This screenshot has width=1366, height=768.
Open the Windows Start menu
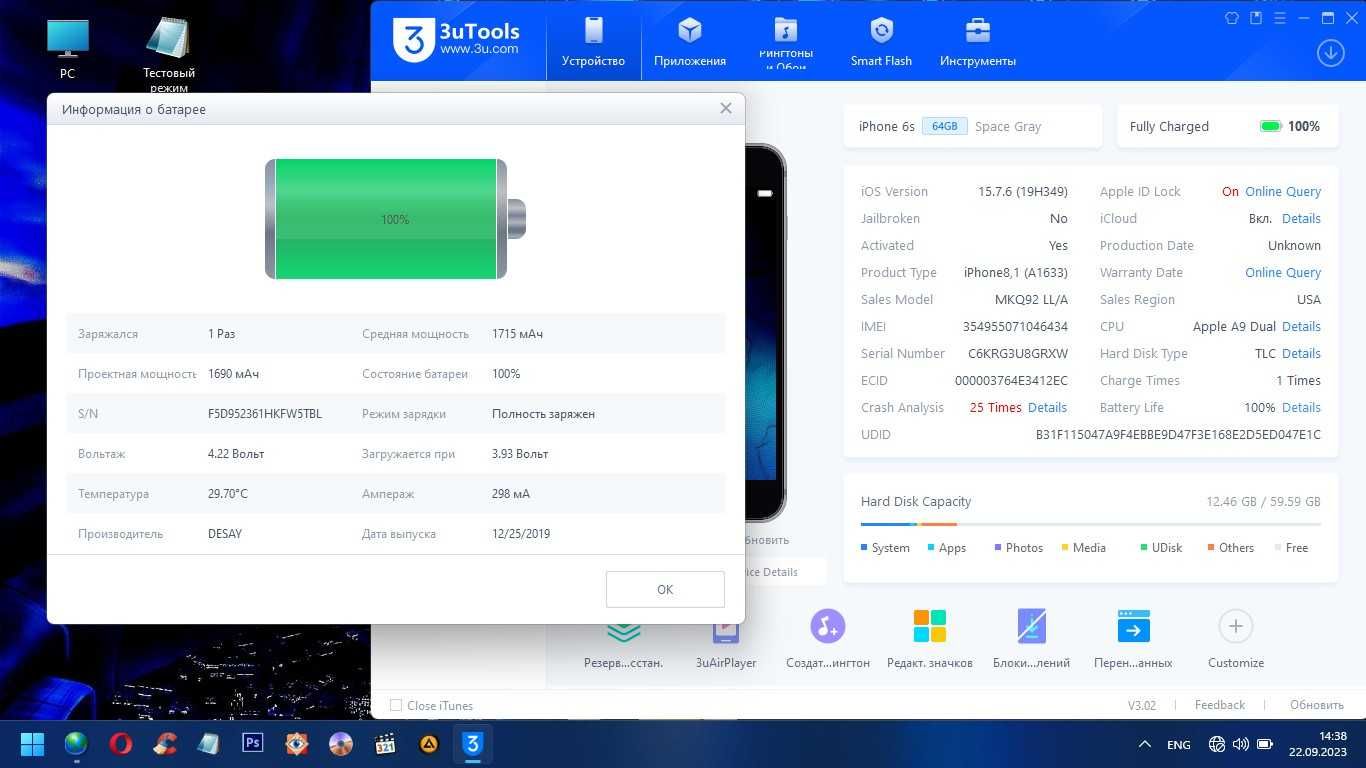[x=32, y=744]
